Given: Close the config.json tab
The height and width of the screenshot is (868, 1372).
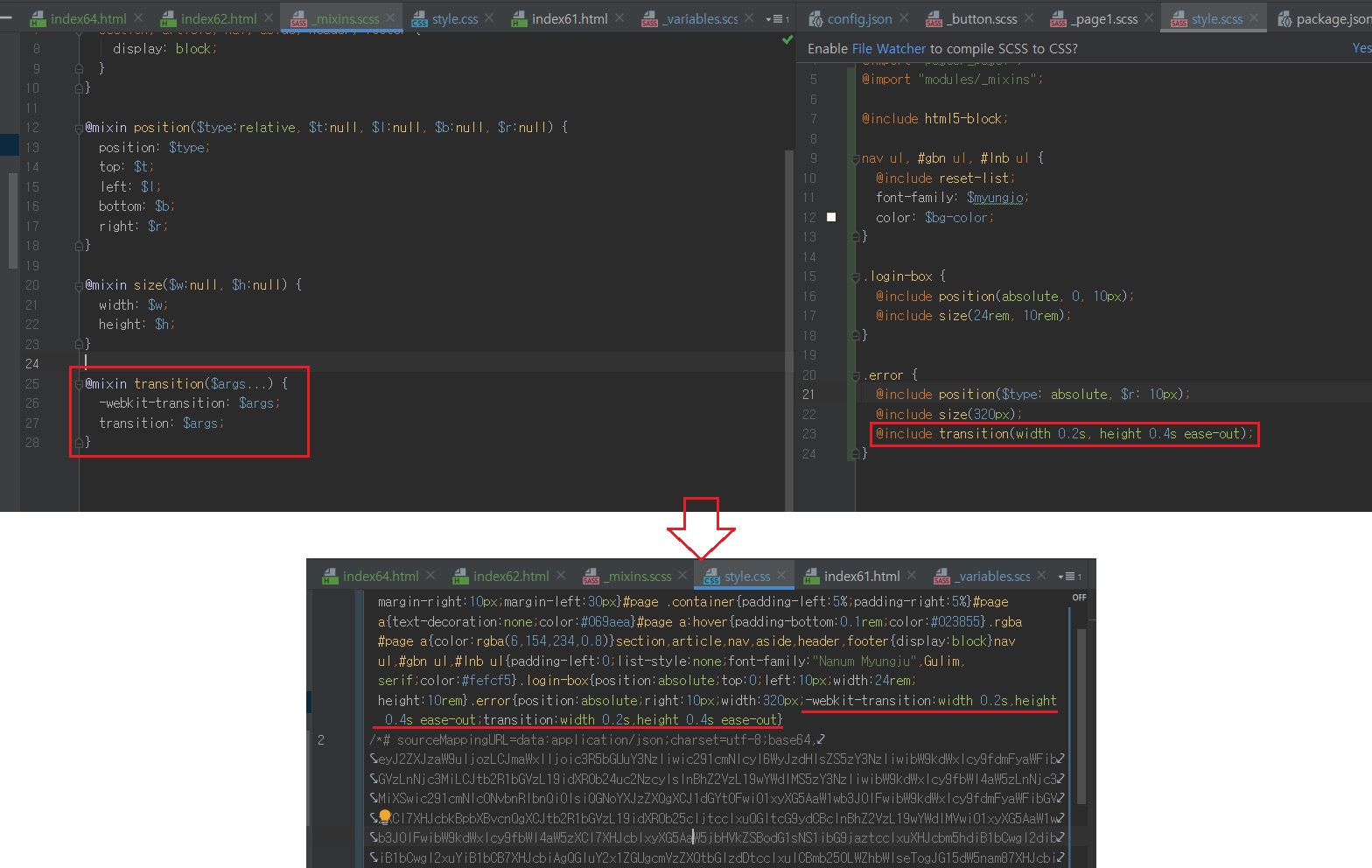Looking at the screenshot, I should [x=904, y=17].
